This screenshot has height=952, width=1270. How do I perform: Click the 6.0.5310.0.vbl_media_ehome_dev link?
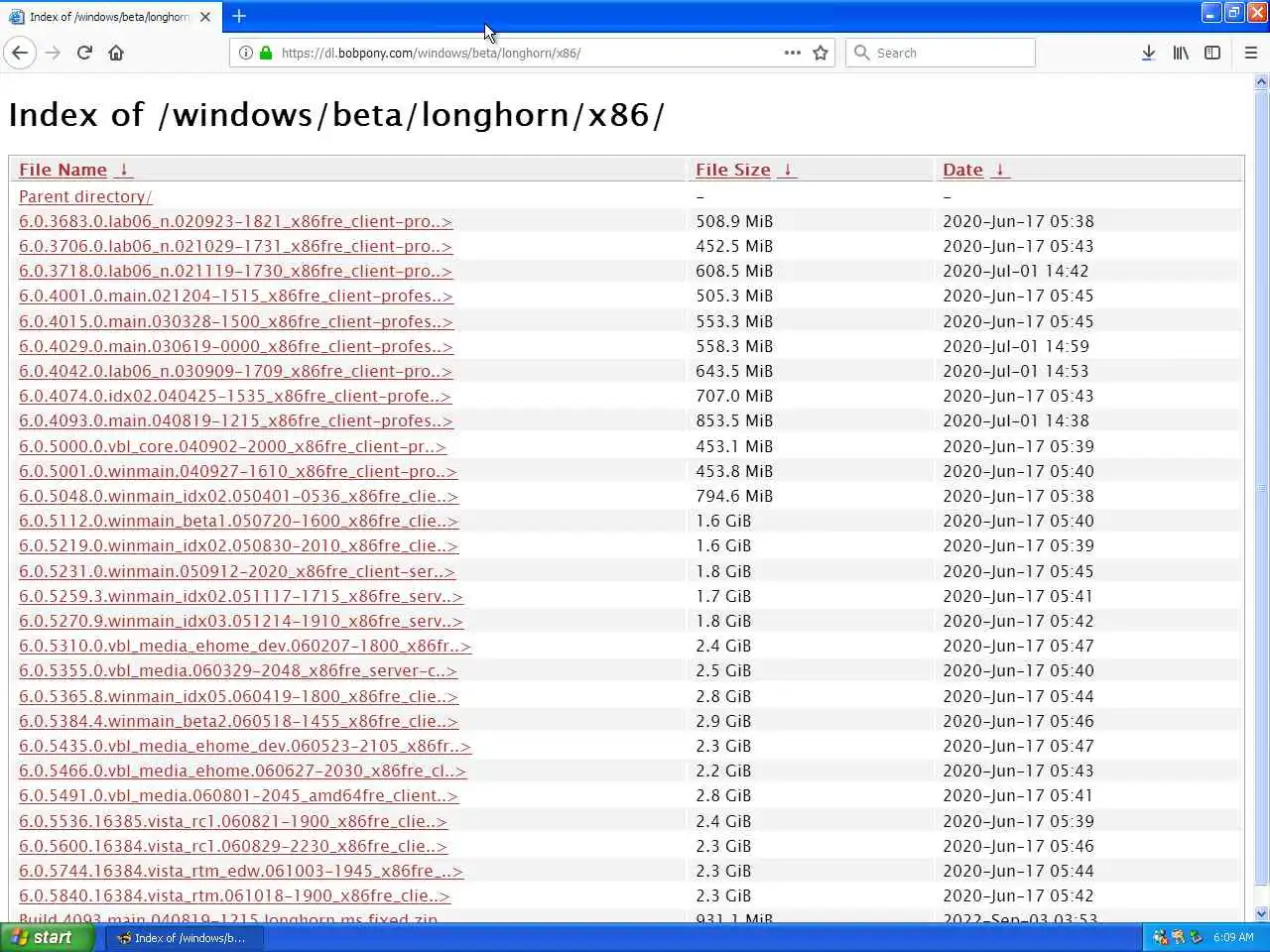point(244,646)
